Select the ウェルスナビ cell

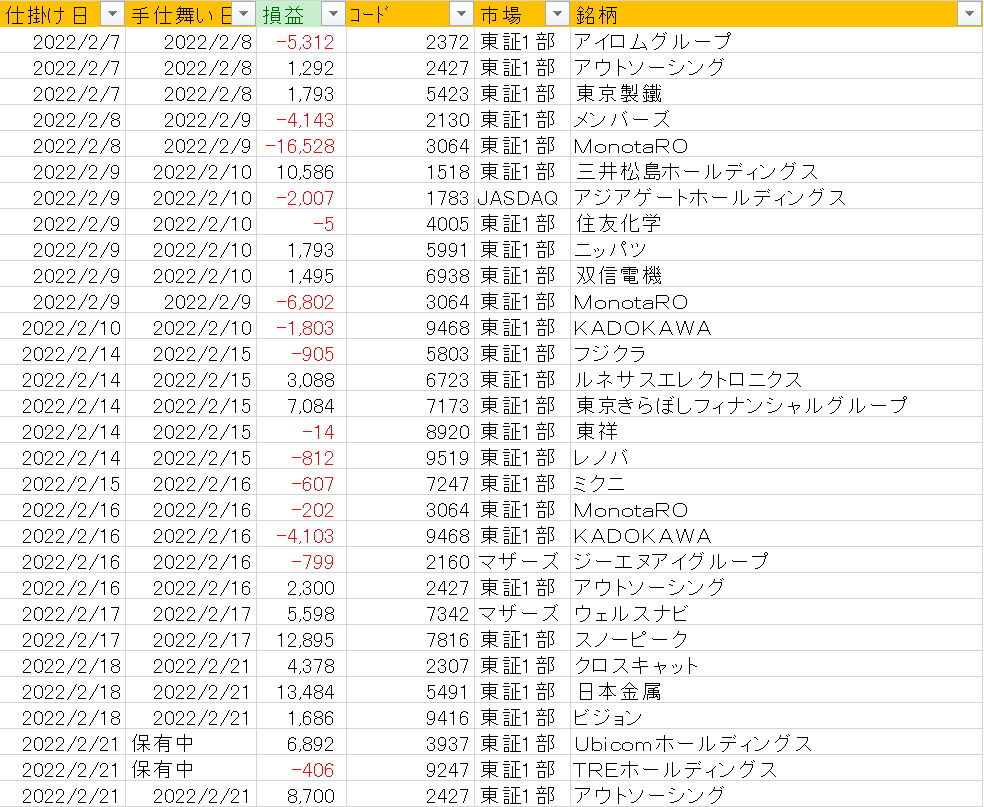click(x=777, y=614)
